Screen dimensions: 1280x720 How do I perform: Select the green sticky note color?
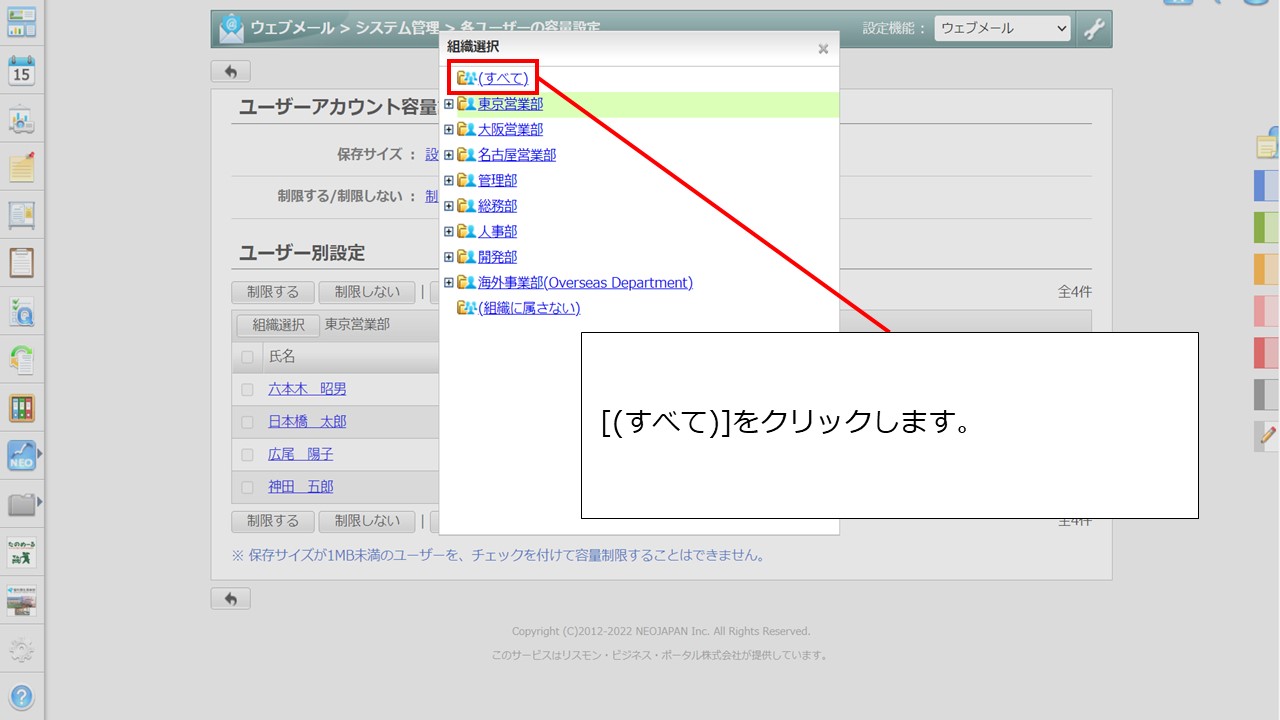[x=1266, y=227]
